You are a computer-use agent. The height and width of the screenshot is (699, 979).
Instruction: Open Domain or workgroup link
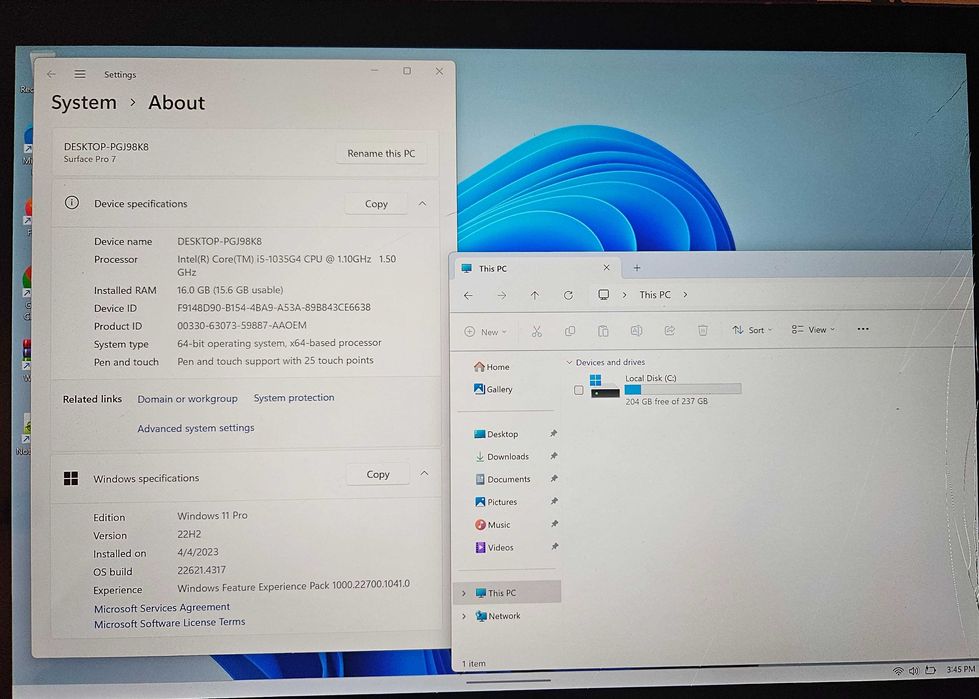(187, 399)
